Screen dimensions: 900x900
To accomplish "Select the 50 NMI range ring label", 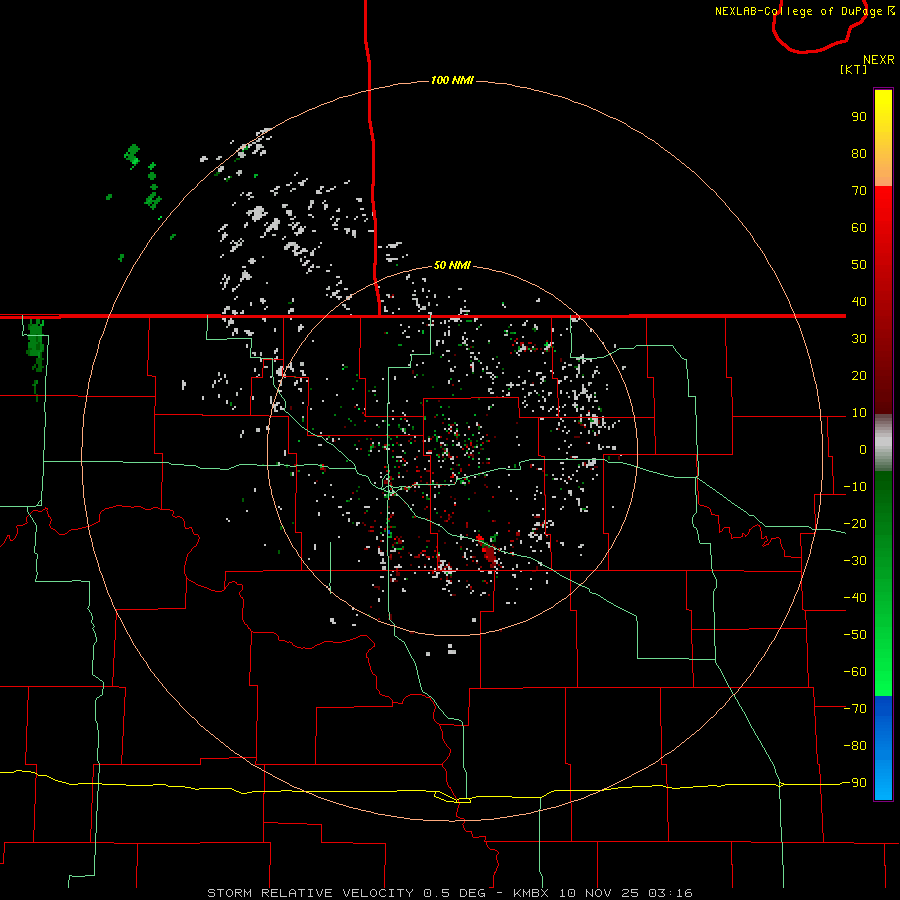I will pyautogui.click(x=452, y=265).
